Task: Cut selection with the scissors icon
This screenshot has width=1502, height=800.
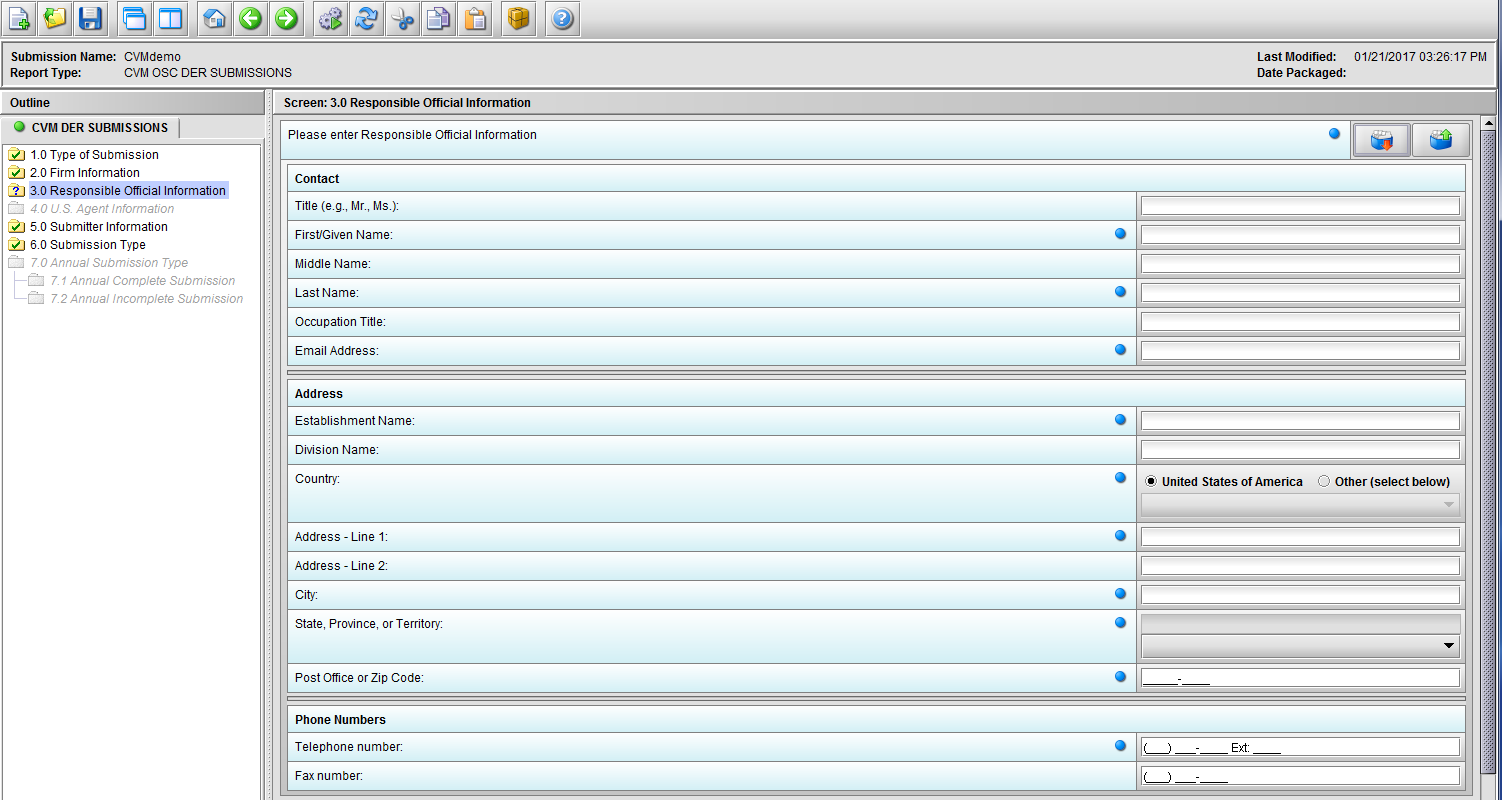Action: coord(402,18)
